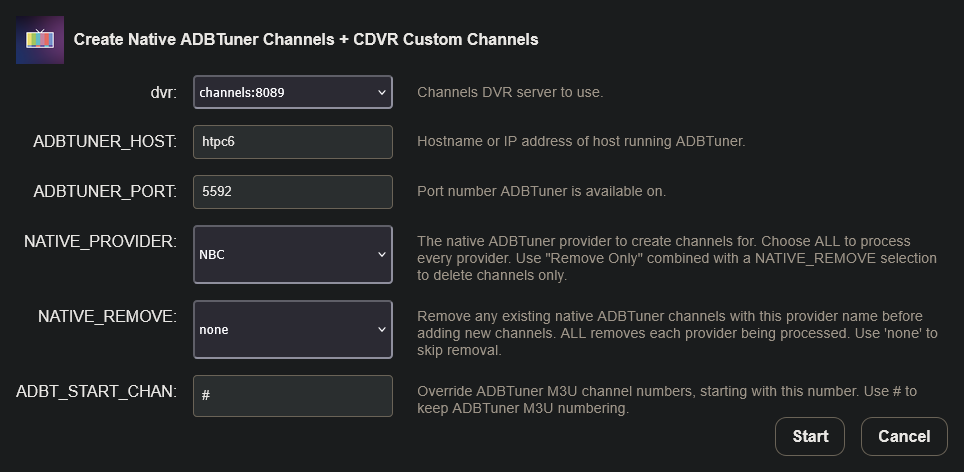Screen dimensions: 964x472
Task: Focus the ADBTUNER_HOST field containing htpc6
Action: [x=293, y=142]
